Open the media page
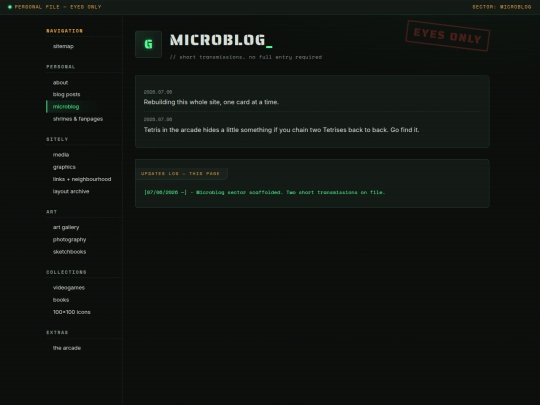The width and height of the screenshot is (540, 405). pos(61,155)
